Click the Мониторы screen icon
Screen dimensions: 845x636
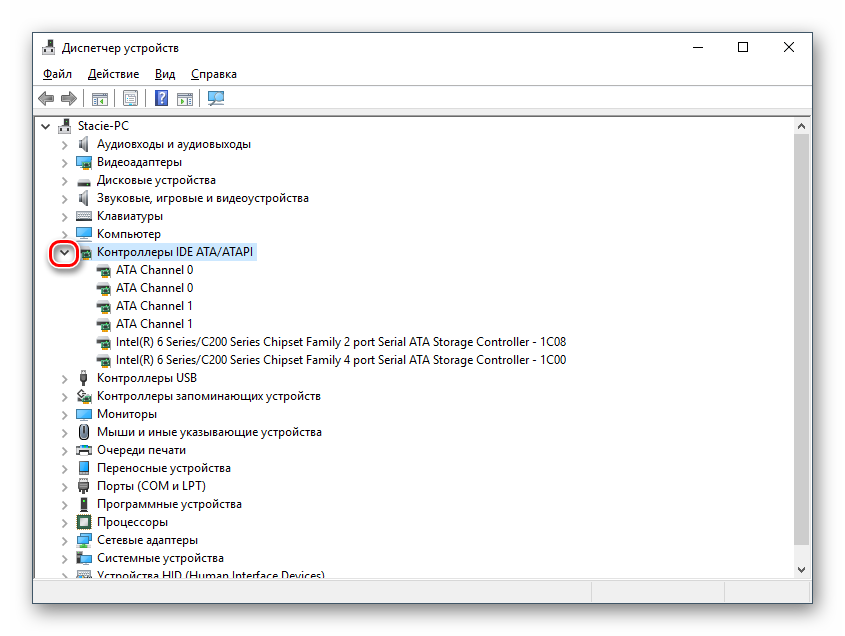coord(84,414)
